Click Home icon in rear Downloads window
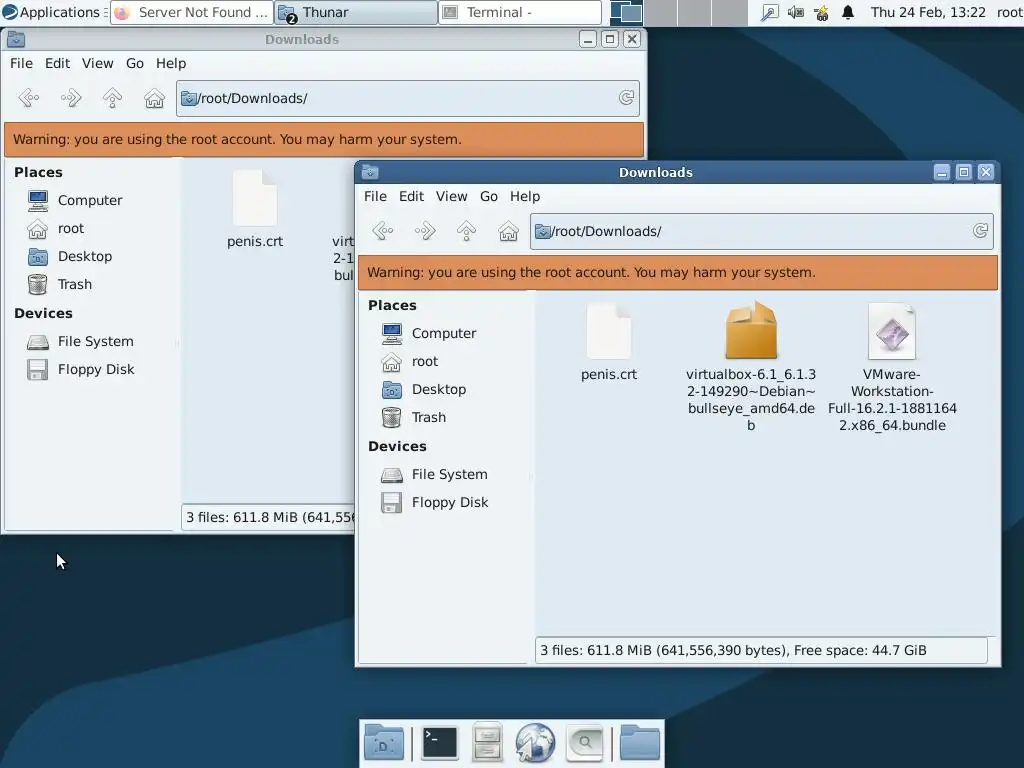This screenshot has width=1024, height=768. (154, 98)
